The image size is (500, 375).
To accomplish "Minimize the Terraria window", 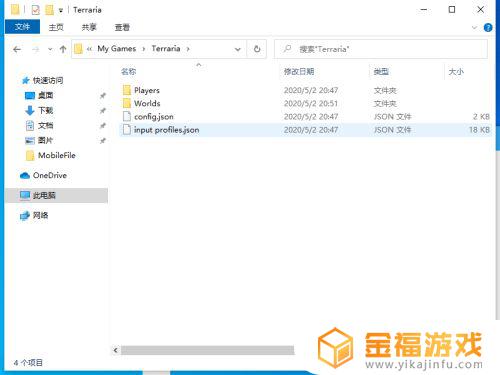I will tap(424, 10).
